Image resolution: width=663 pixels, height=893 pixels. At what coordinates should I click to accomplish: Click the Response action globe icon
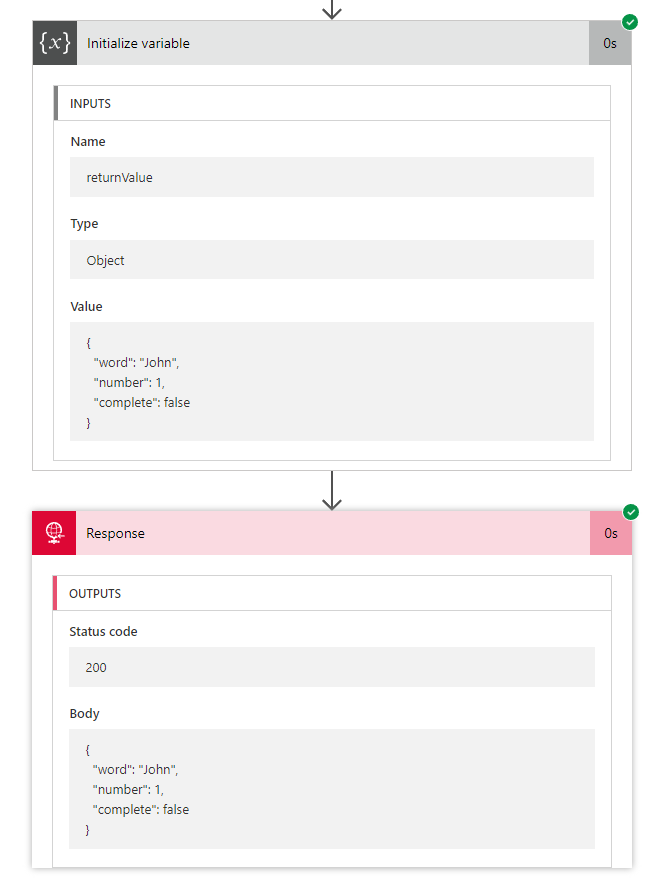pyautogui.click(x=54, y=533)
